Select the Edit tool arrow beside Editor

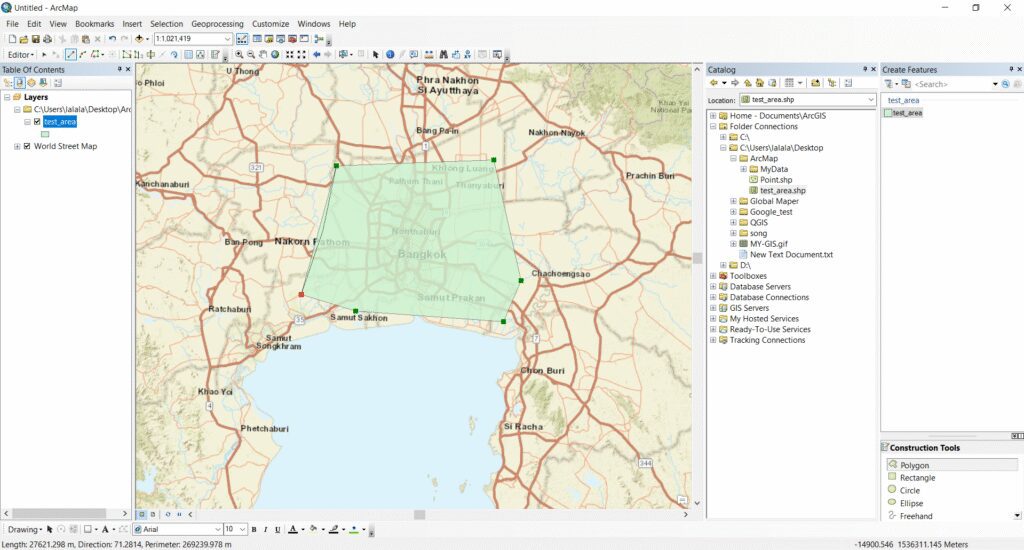(x=44, y=55)
